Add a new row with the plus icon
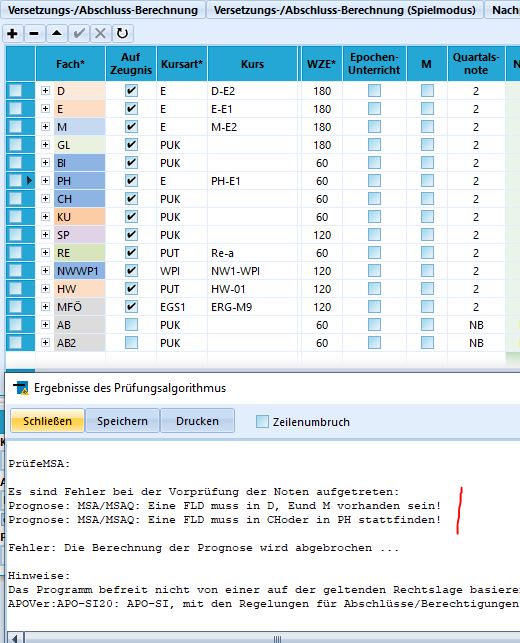Screen dimensions: 520x643 (x=12, y=33)
